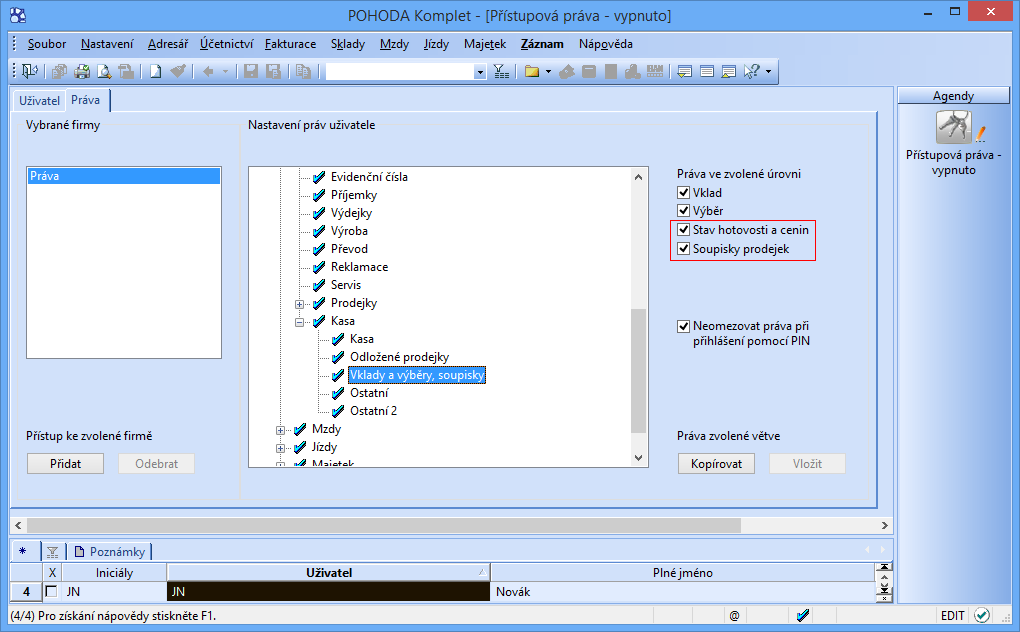Click the stacked documents icon next to the exit icon
The image size is (1020, 632).
pyautogui.click(x=60, y=71)
